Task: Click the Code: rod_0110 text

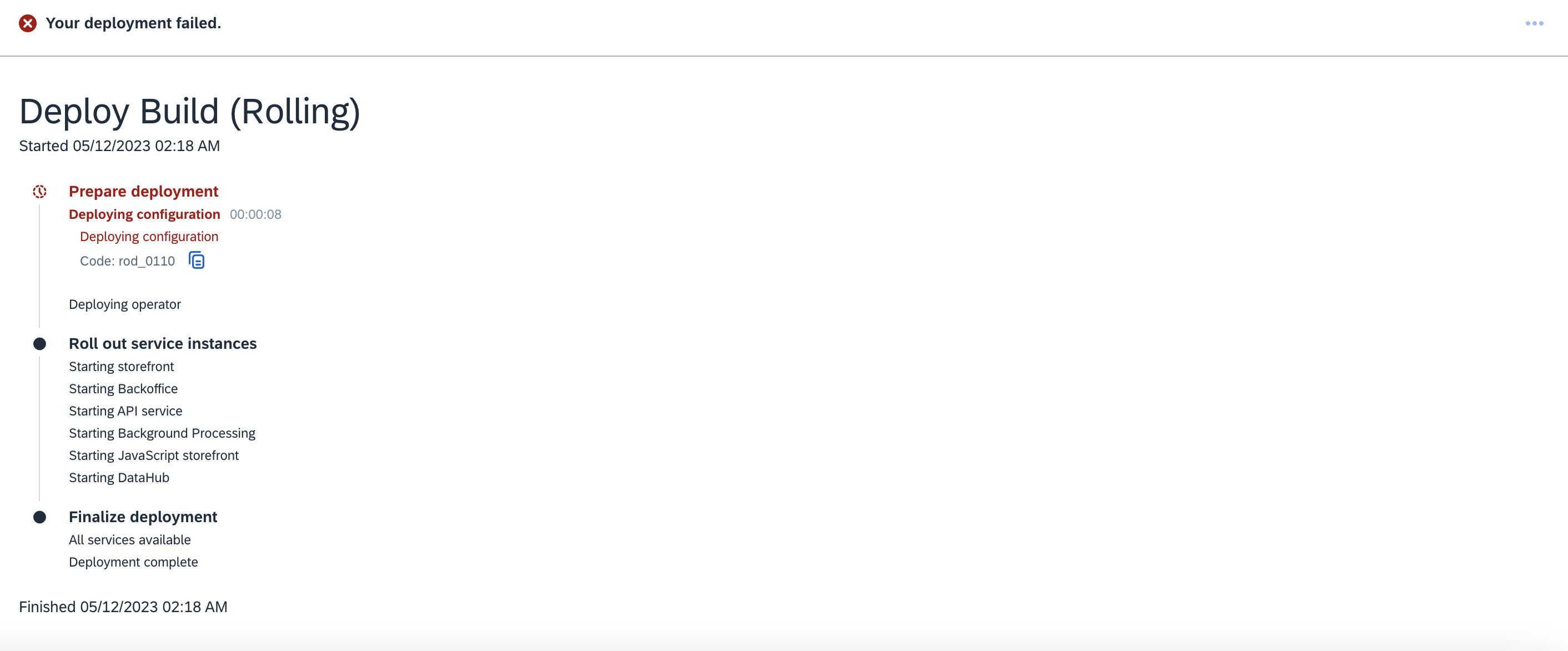Action: (x=127, y=261)
